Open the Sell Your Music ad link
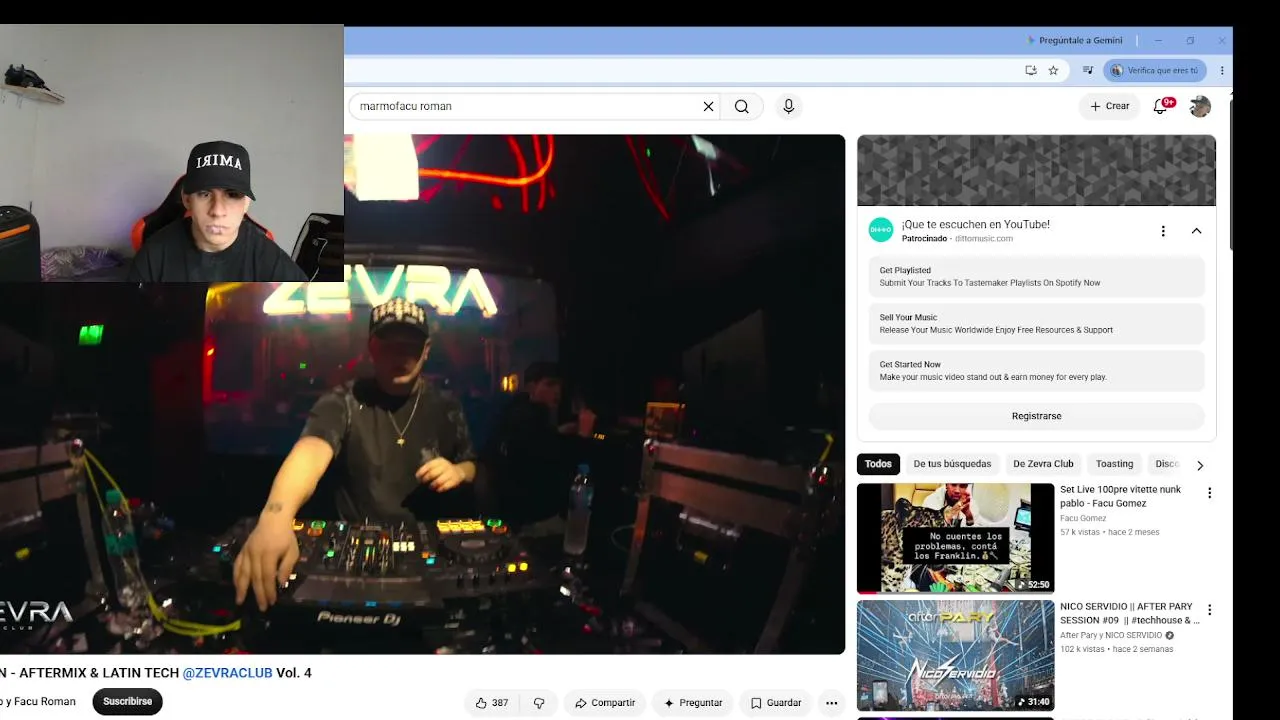Image resolution: width=1280 pixels, height=720 pixels. [x=1036, y=323]
